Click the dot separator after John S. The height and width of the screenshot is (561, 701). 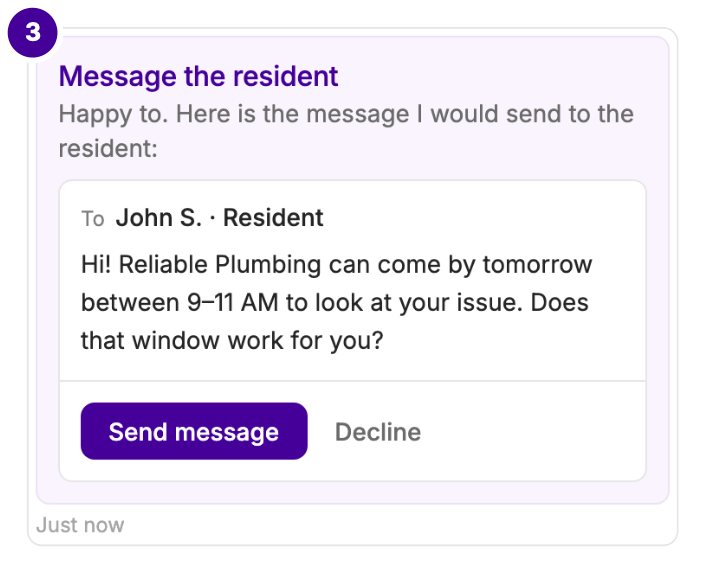click(212, 218)
